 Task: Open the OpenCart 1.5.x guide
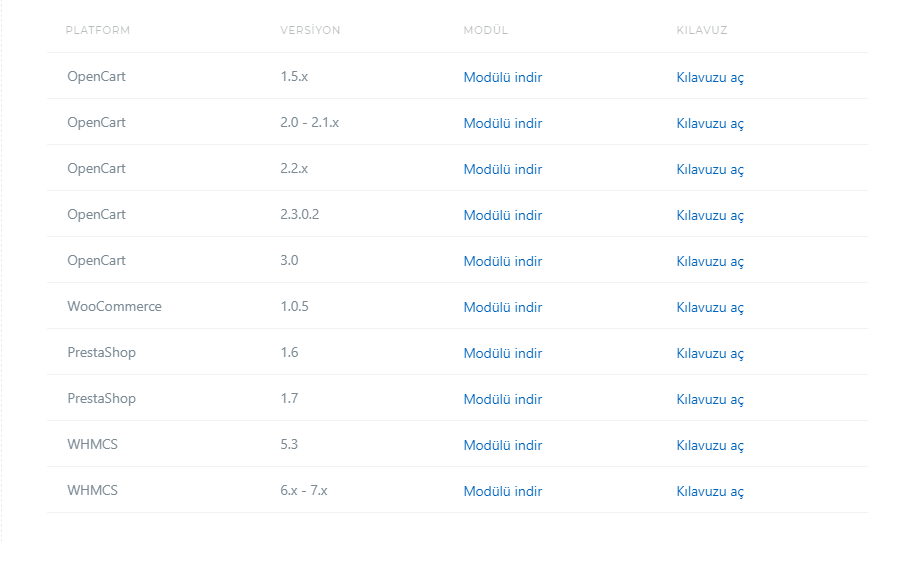[x=710, y=78]
